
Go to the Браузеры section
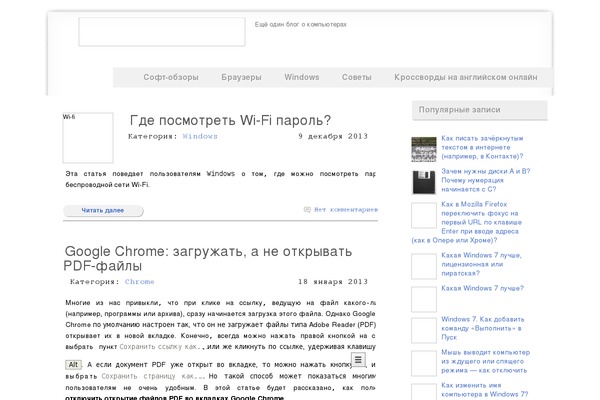241,77
